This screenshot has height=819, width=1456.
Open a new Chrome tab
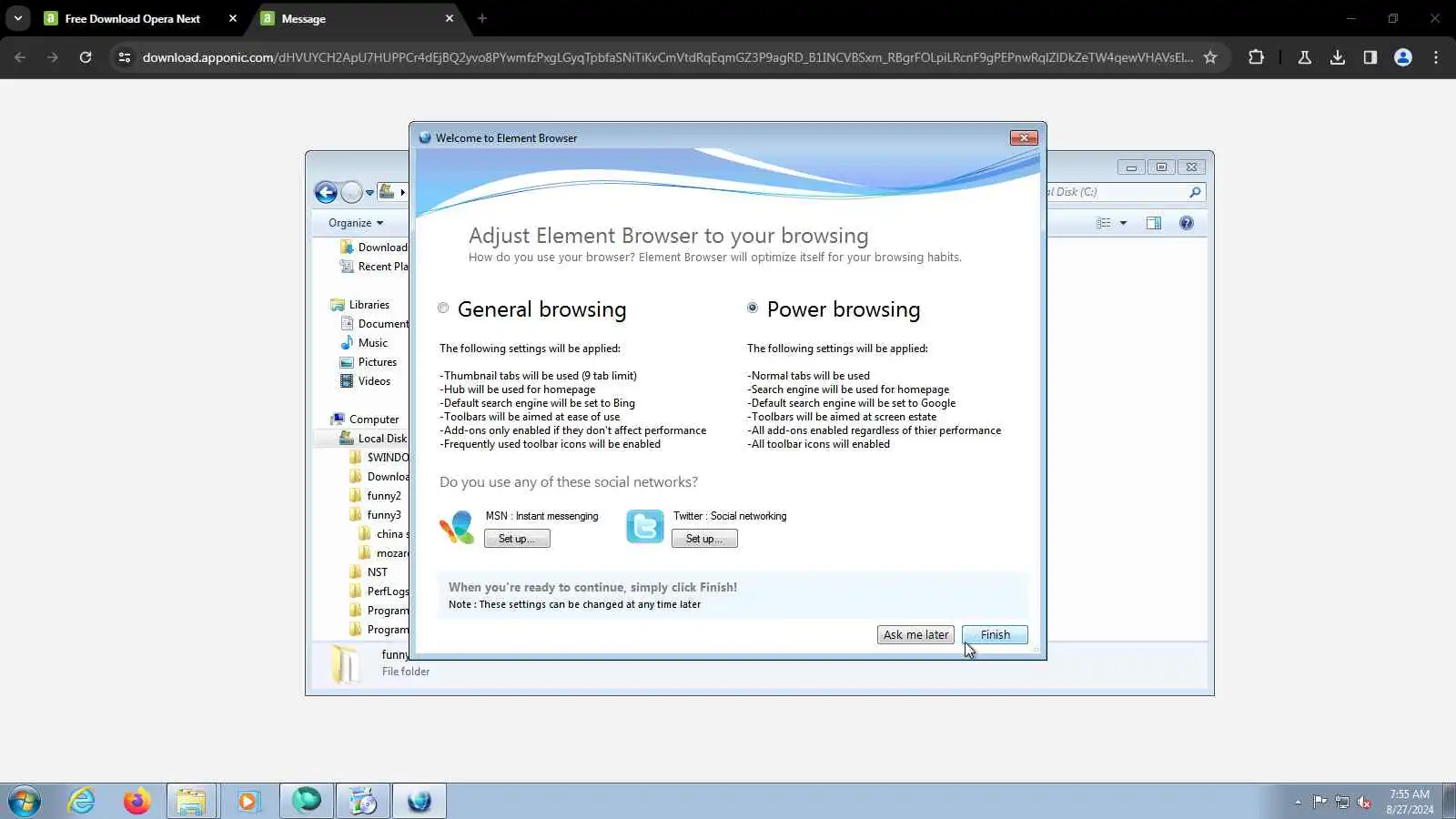(x=482, y=18)
